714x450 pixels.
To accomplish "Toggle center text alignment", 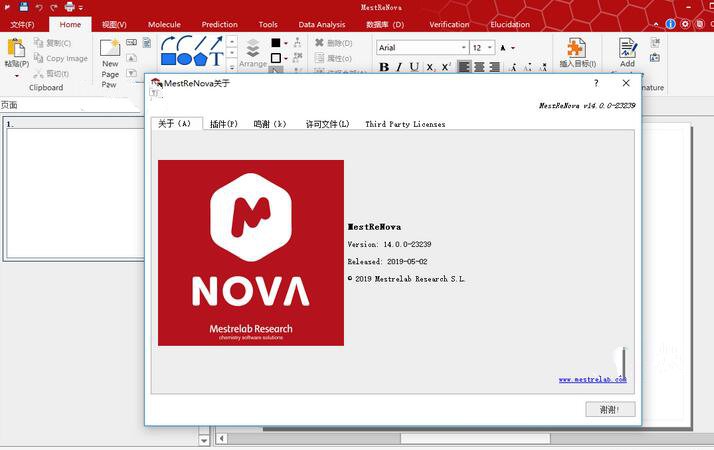I will pyautogui.click(x=479, y=67).
